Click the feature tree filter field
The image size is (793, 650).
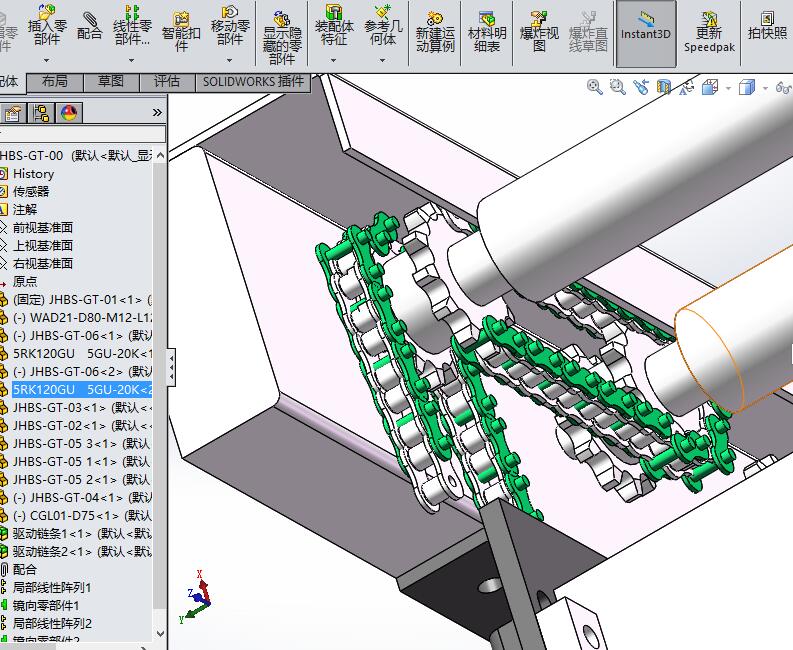(x=82, y=134)
